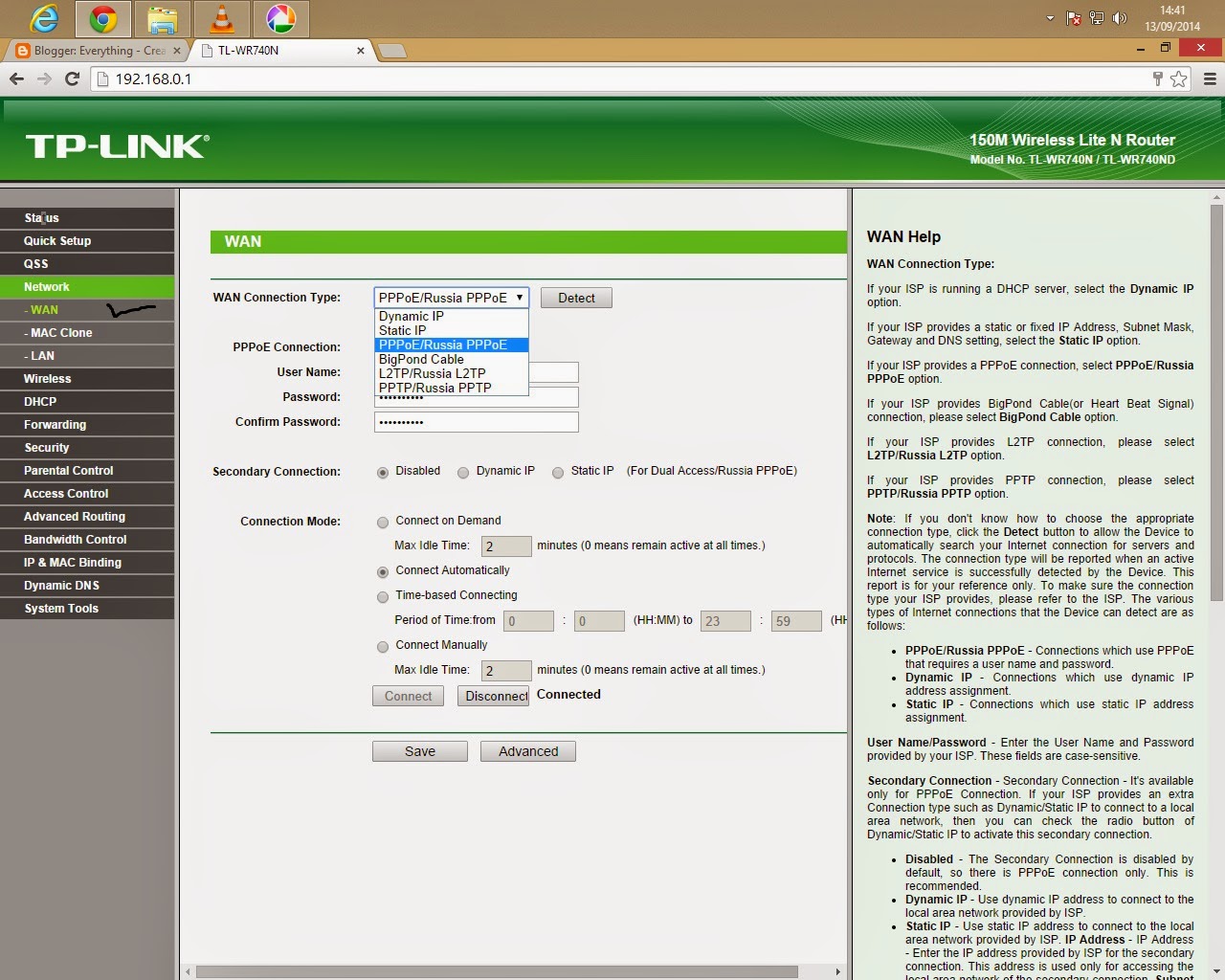1225x980 pixels.
Task: Open Bandwidth Control menu
Action: pos(87,540)
